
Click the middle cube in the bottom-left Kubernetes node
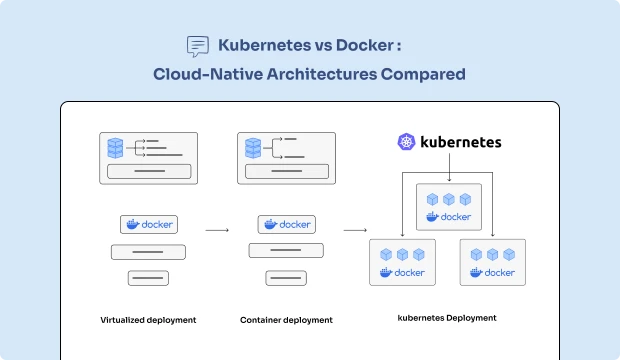click(402, 254)
